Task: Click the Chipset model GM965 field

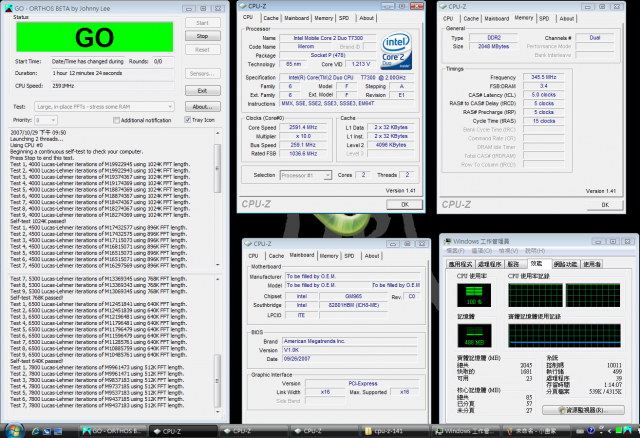Action: pos(353,296)
